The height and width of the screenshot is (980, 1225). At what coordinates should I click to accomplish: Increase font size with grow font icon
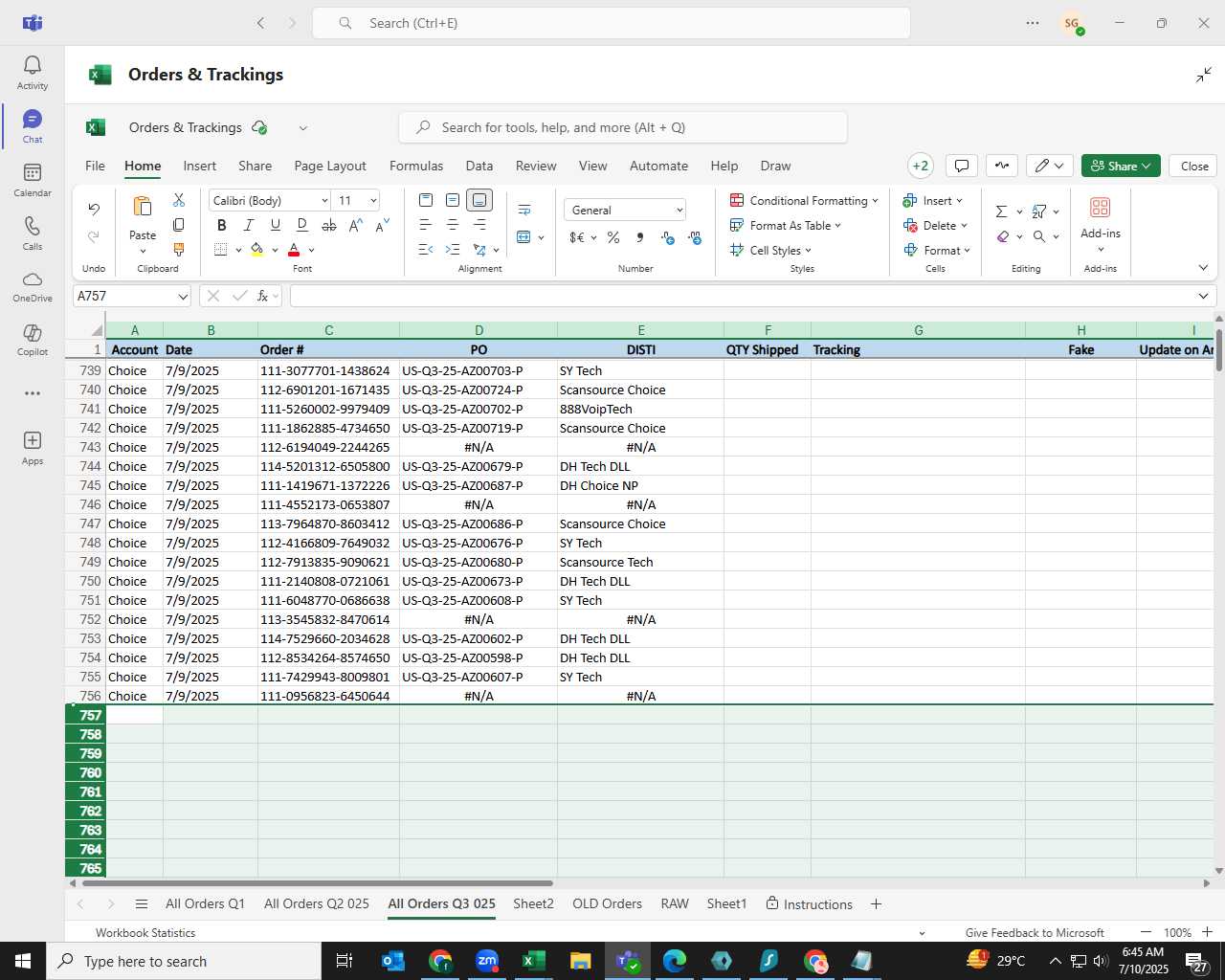(355, 225)
